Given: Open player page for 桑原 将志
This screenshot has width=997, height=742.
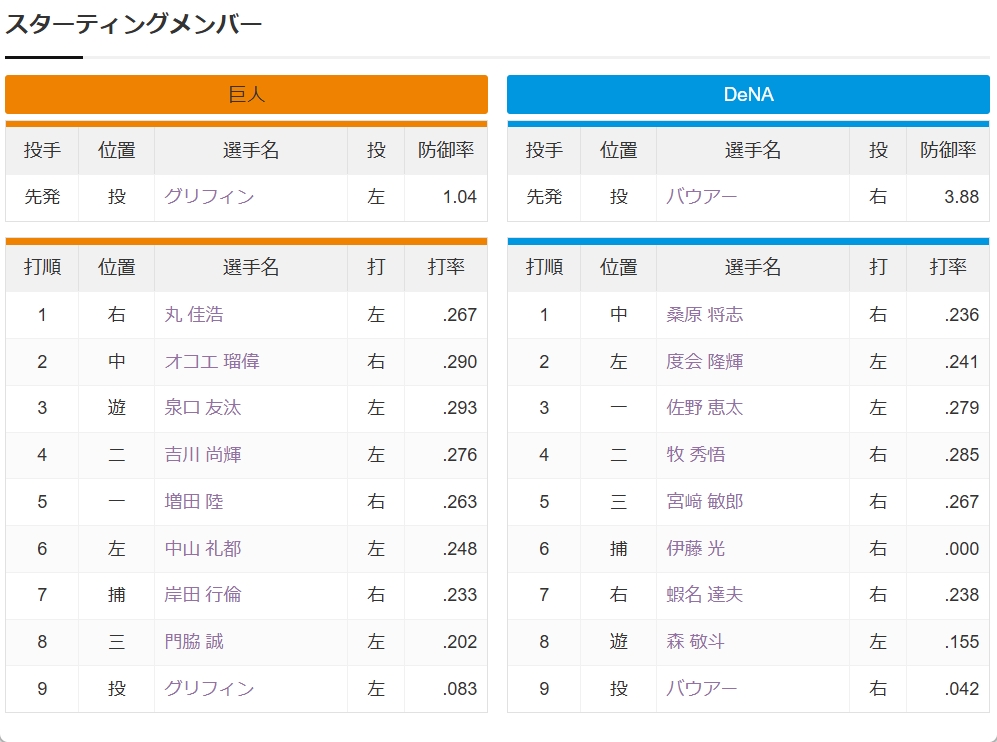Looking at the screenshot, I should click(x=705, y=315).
